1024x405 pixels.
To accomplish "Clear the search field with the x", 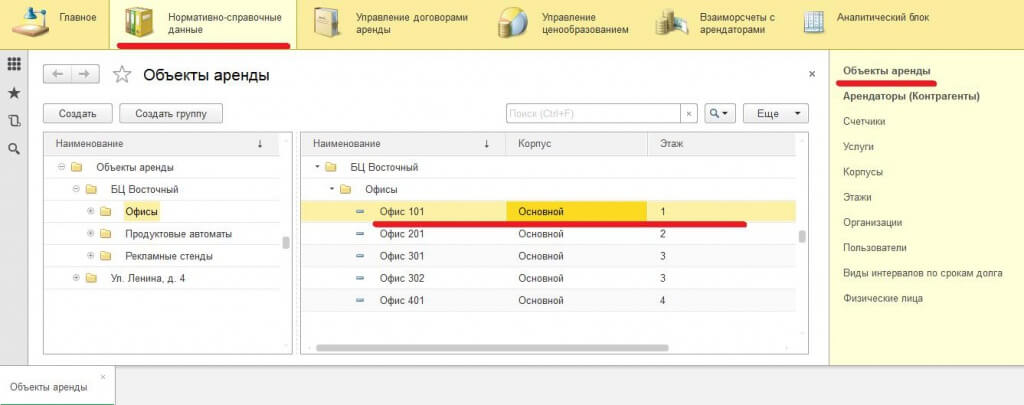I will click(x=688, y=114).
